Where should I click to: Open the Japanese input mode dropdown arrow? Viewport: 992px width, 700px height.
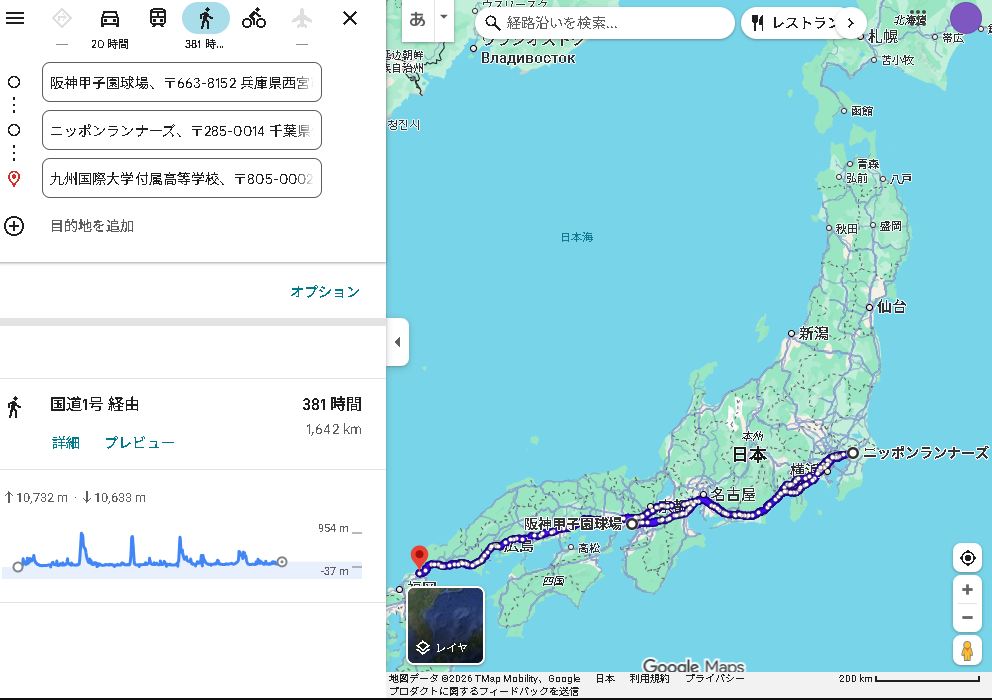(x=444, y=18)
